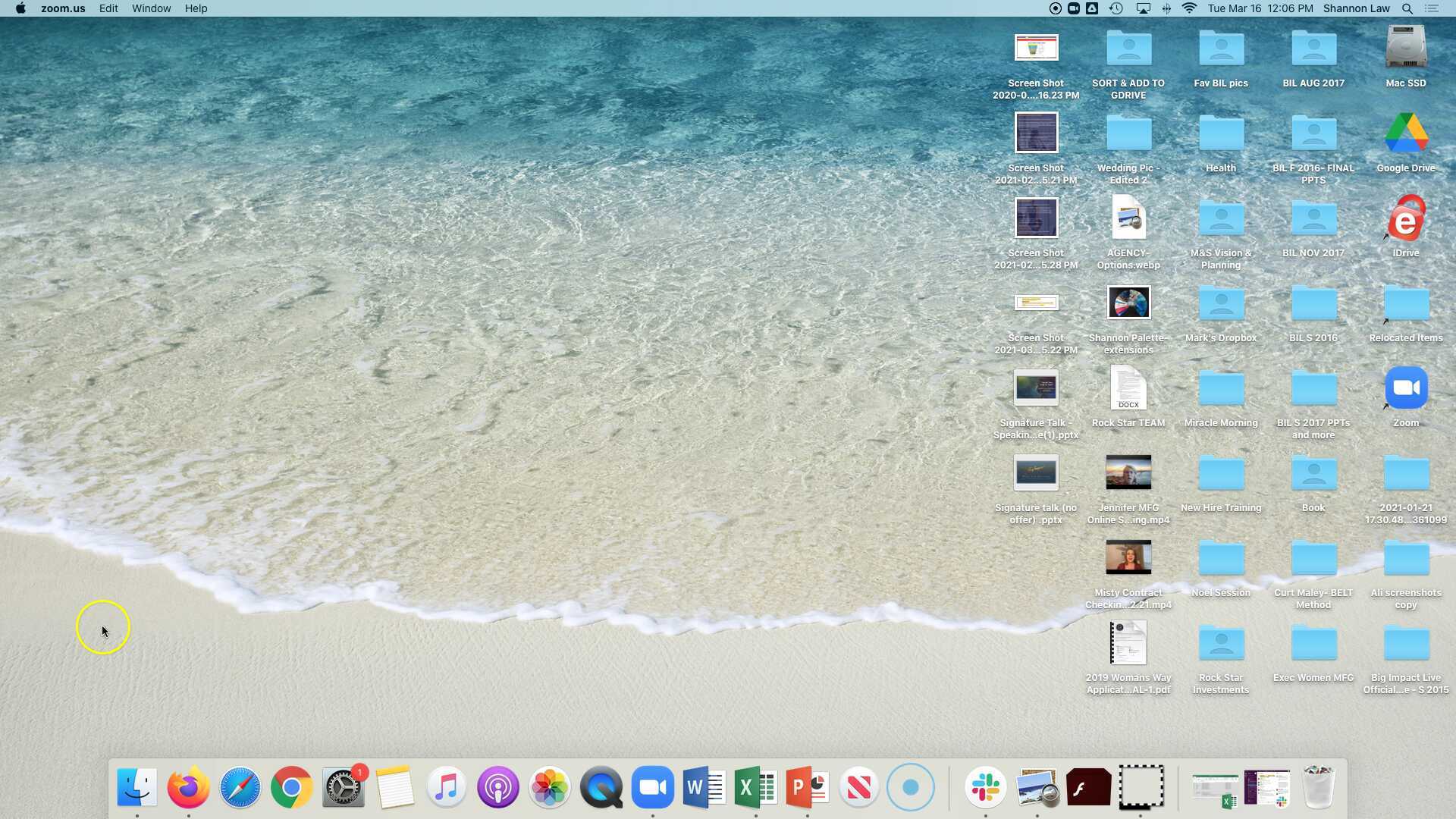
Task: Open System Preferences with notification badge
Action: coord(343,787)
